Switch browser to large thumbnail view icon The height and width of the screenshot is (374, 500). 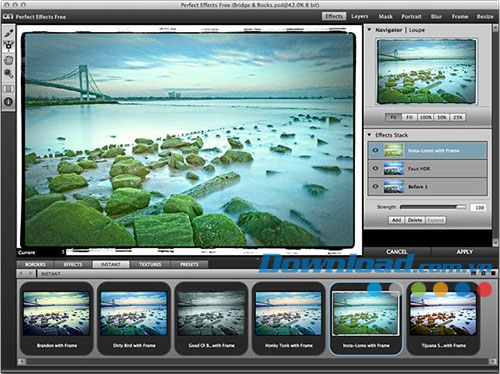point(493,273)
